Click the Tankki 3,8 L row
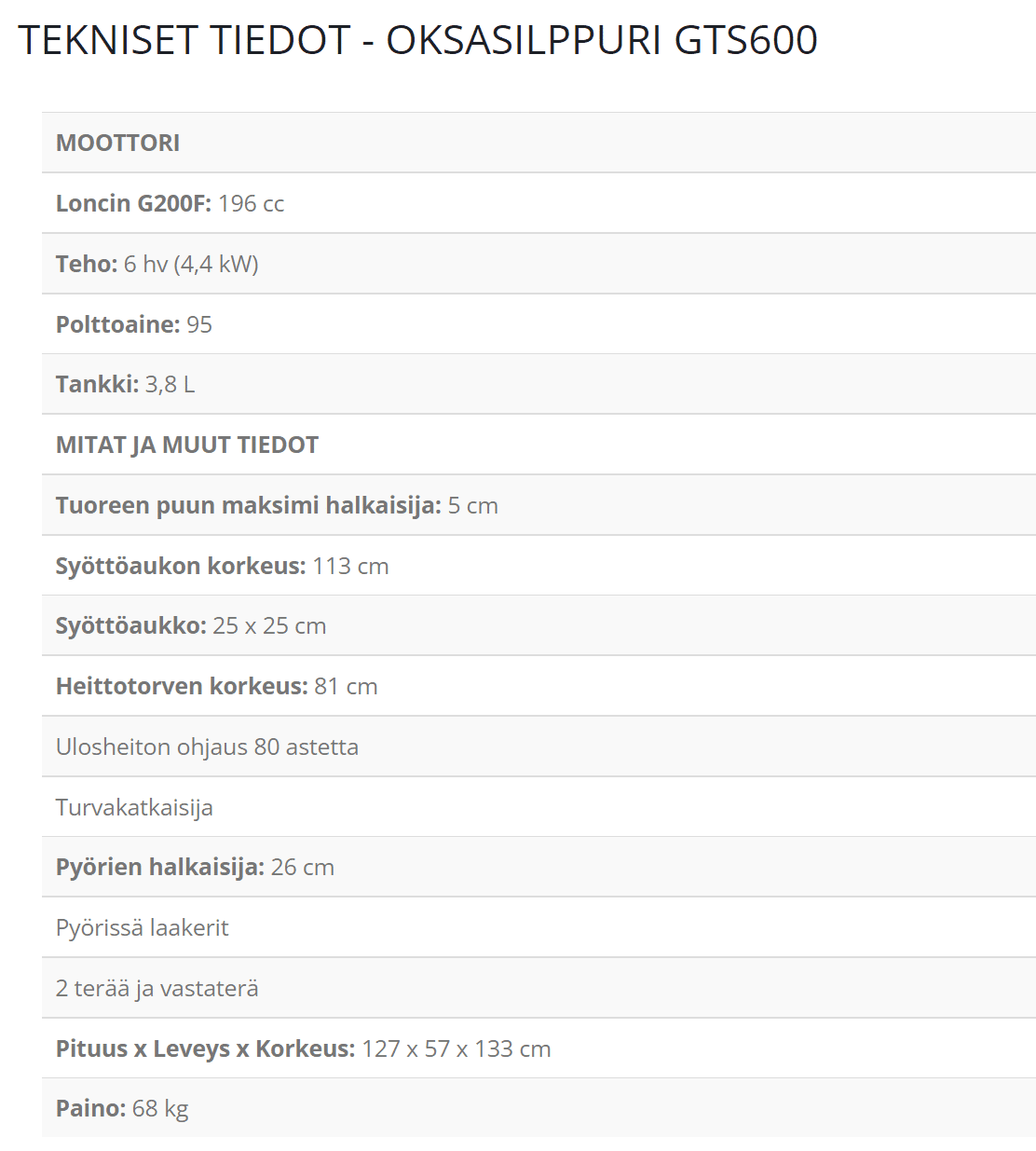1036x1151 pixels. pyautogui.click(x=125, y=384)
